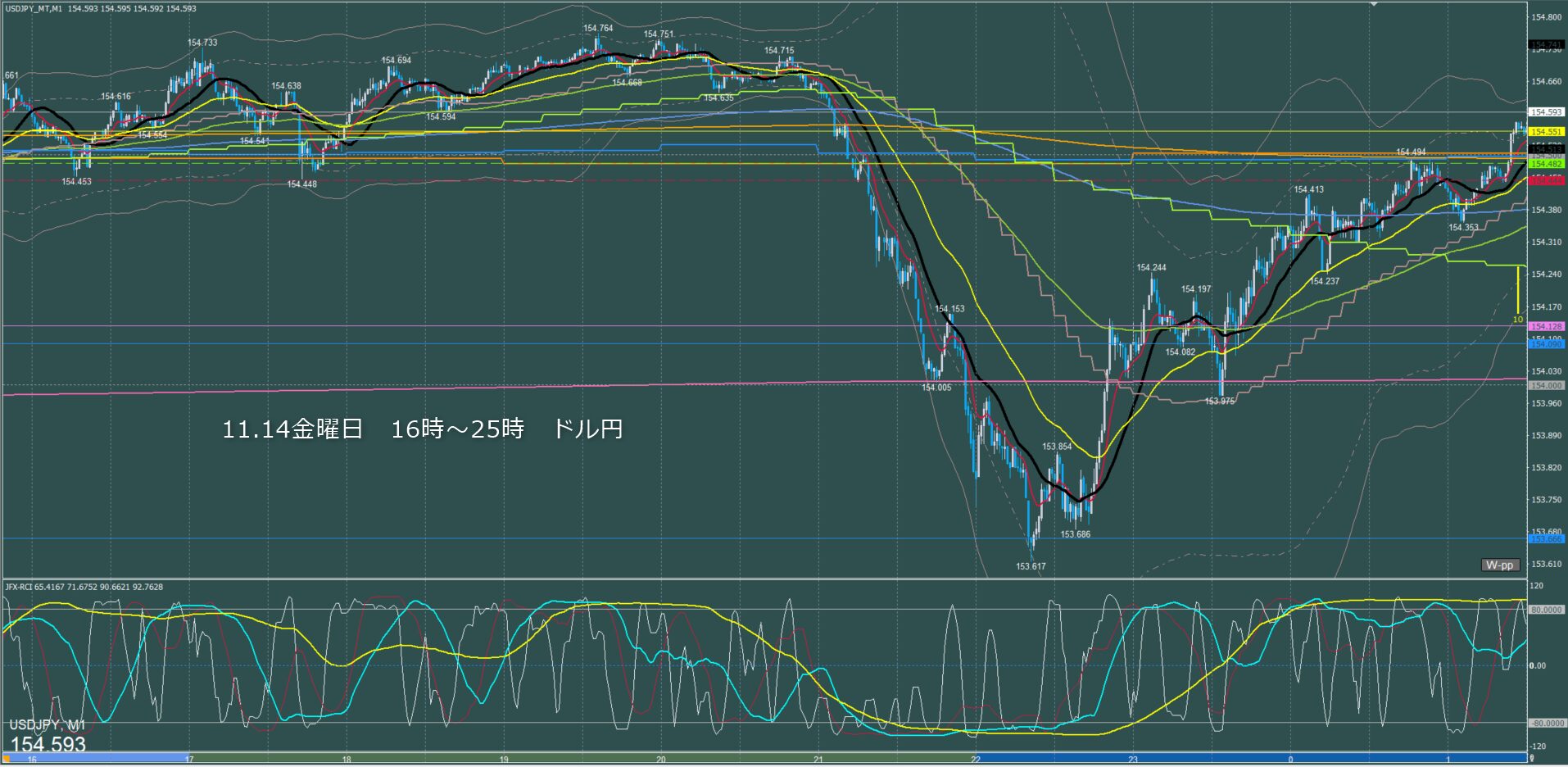Click the yellow '10' arrow label
The height and width of the screenshot is (767, 1568).
click(1517, 320)
